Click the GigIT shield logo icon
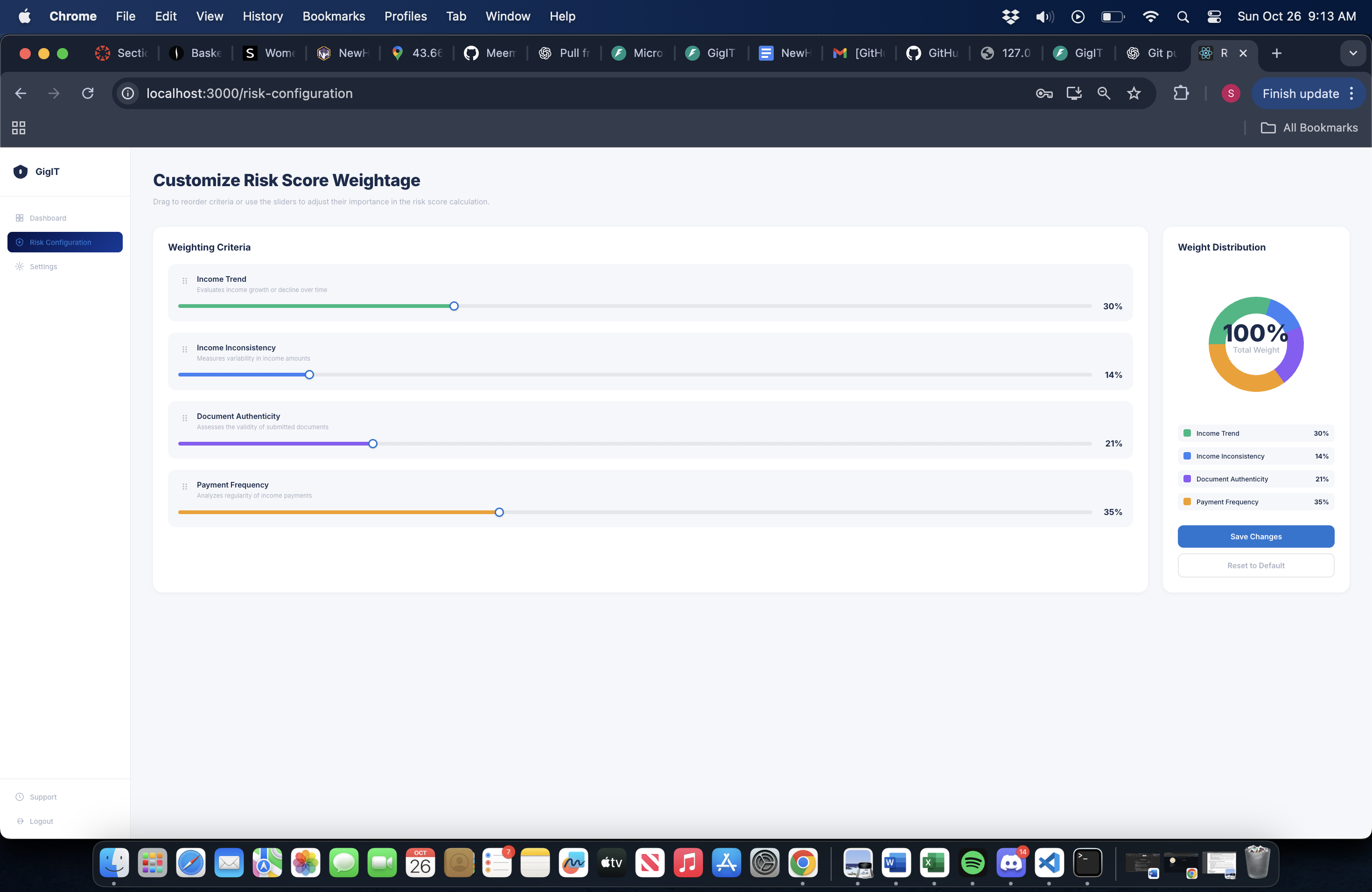Viewport: 1372px width, 892px height. click(20, 172)
